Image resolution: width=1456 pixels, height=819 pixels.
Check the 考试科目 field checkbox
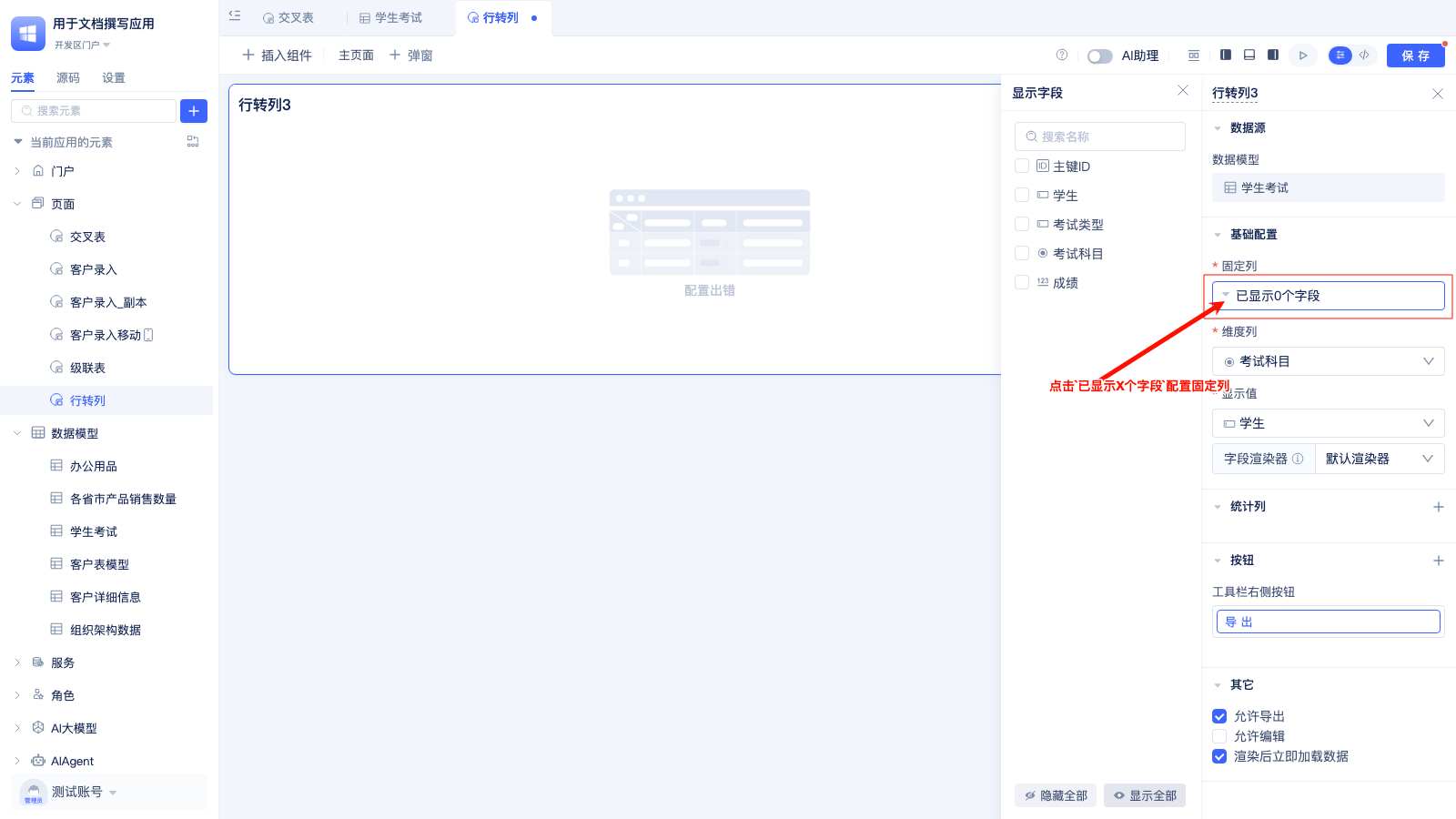coord(1022,253)
